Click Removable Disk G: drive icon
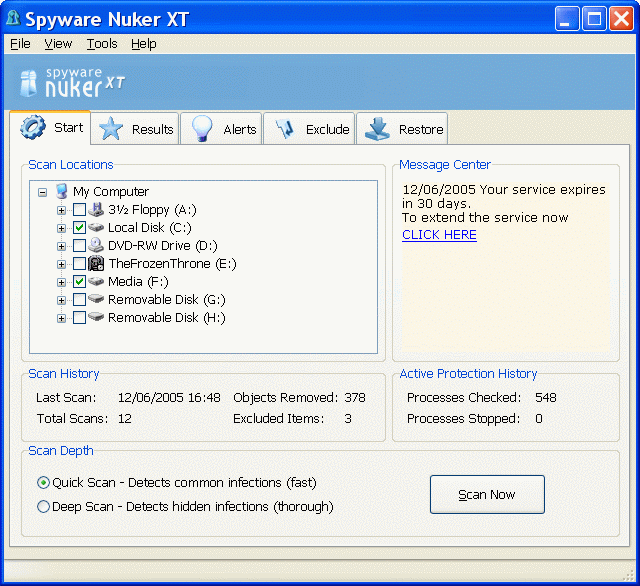 click(96, 299)
